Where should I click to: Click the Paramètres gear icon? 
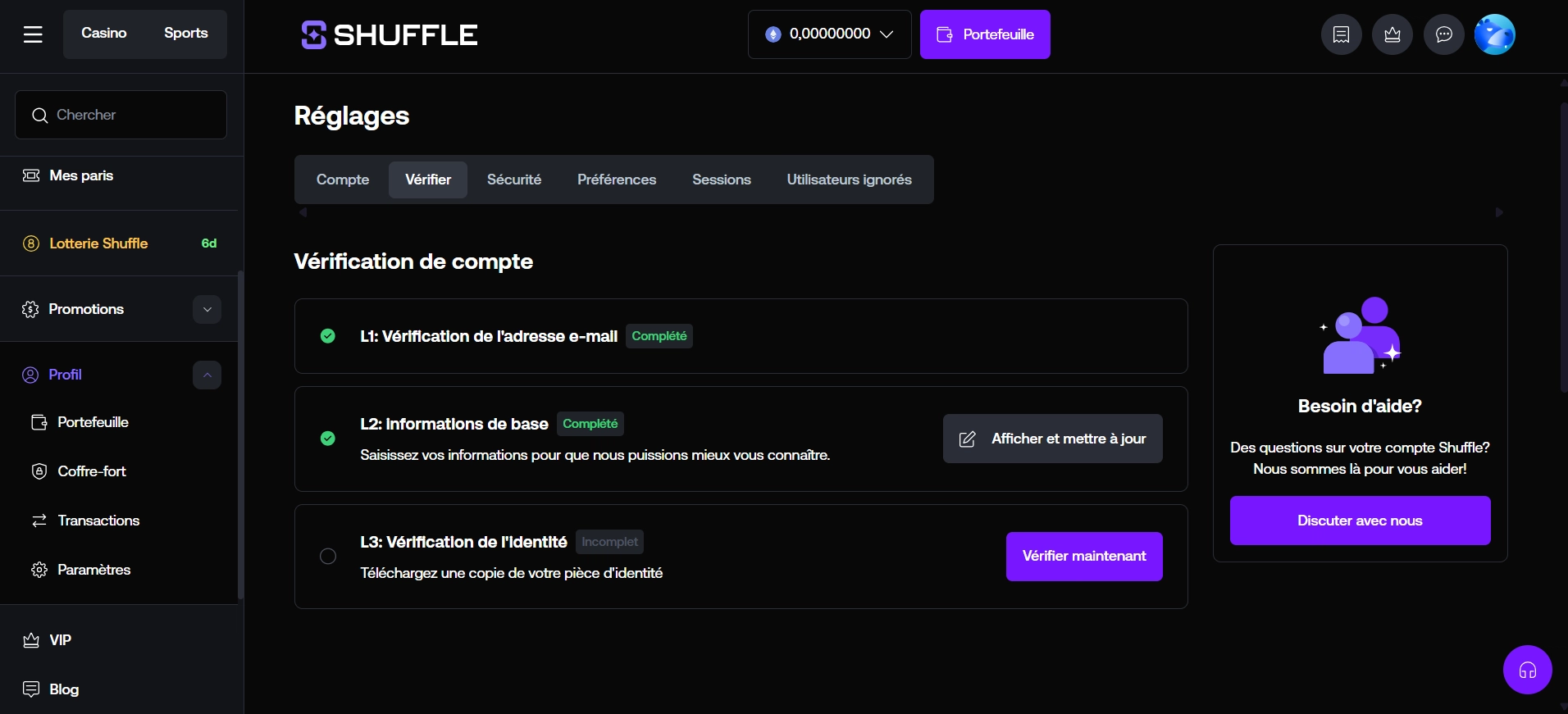pyautogui.click(x=39, y=570)
